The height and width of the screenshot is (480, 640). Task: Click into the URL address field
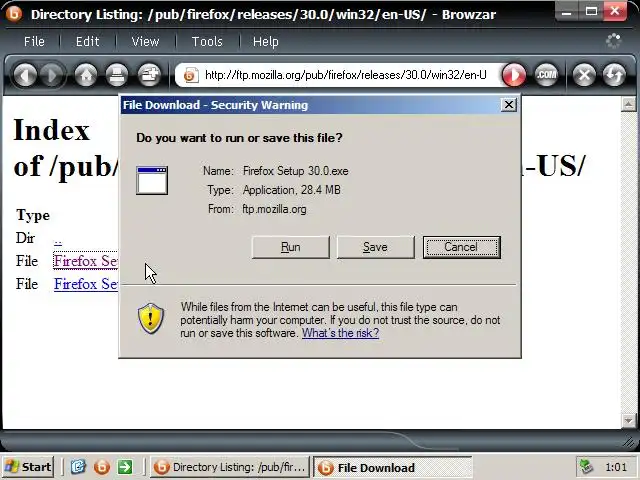pyautogui.click(x=345, y=75)
